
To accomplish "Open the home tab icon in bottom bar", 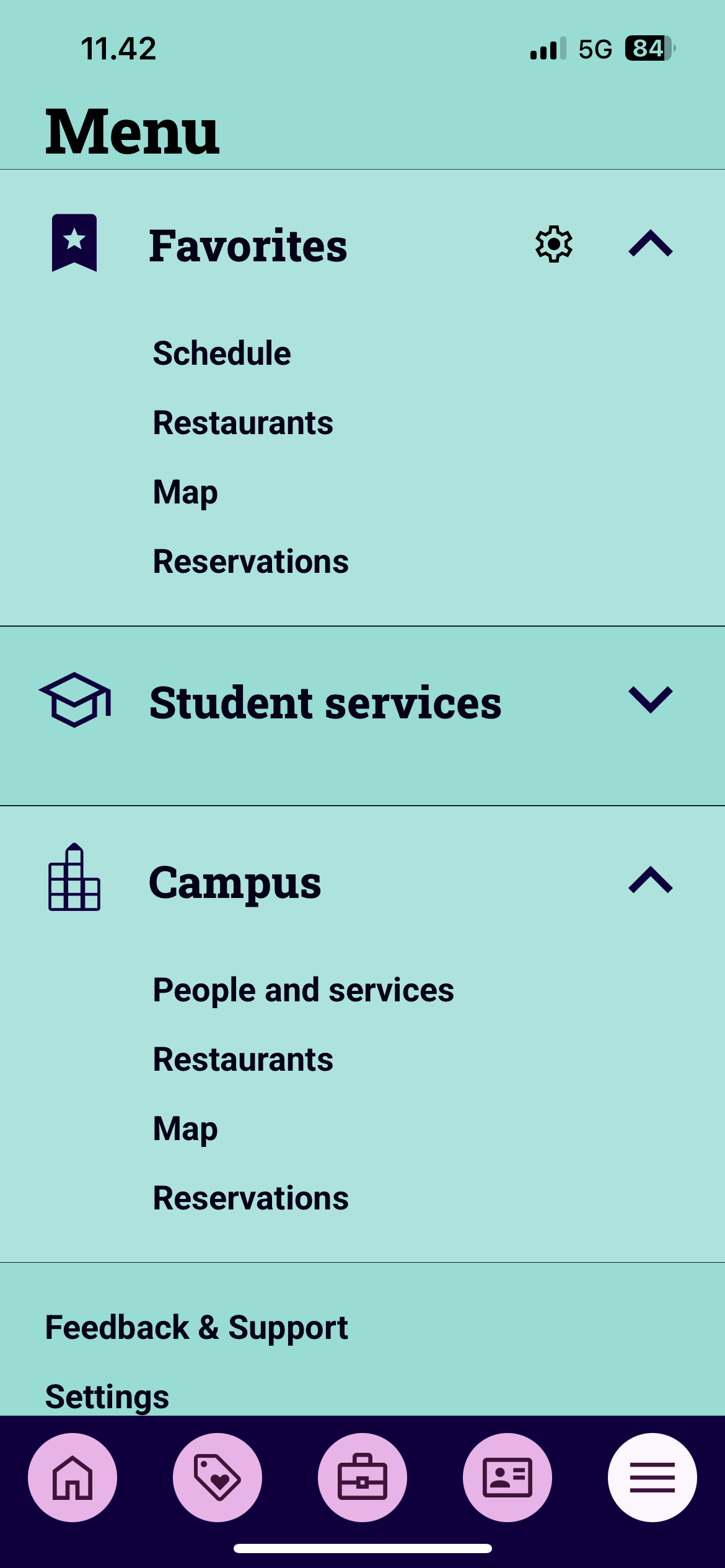I will click(x=72, y=1477).
